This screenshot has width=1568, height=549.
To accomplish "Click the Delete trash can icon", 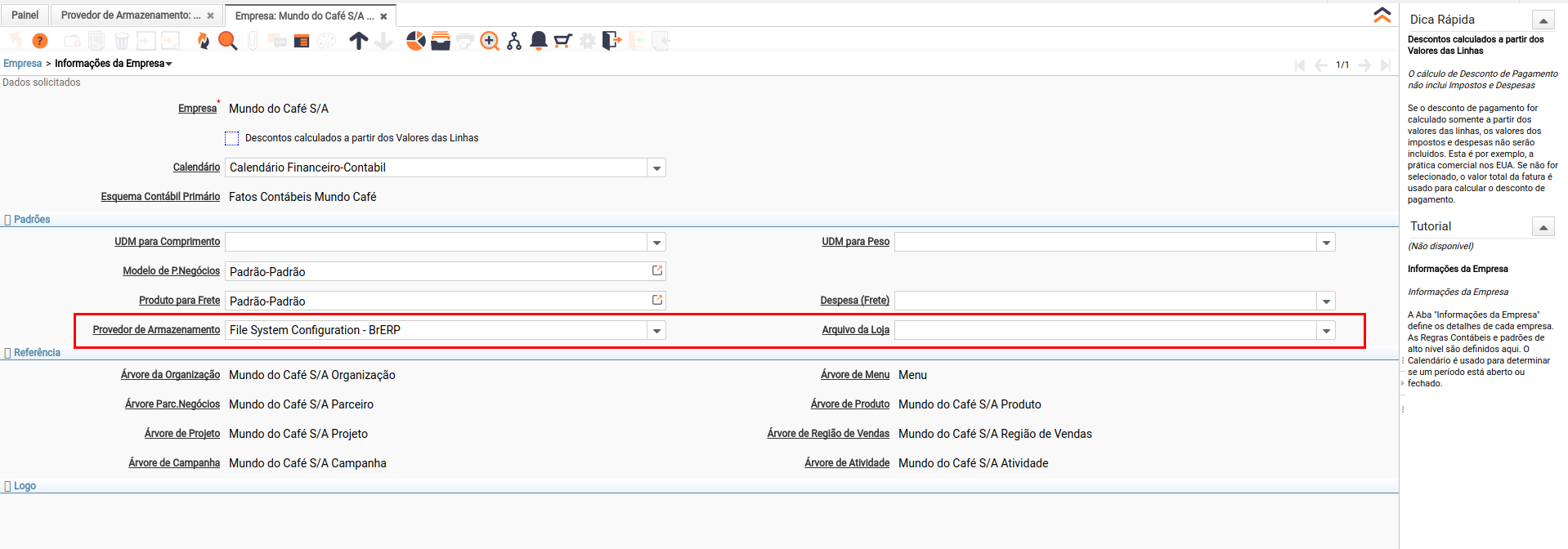I will click(121, 41).
